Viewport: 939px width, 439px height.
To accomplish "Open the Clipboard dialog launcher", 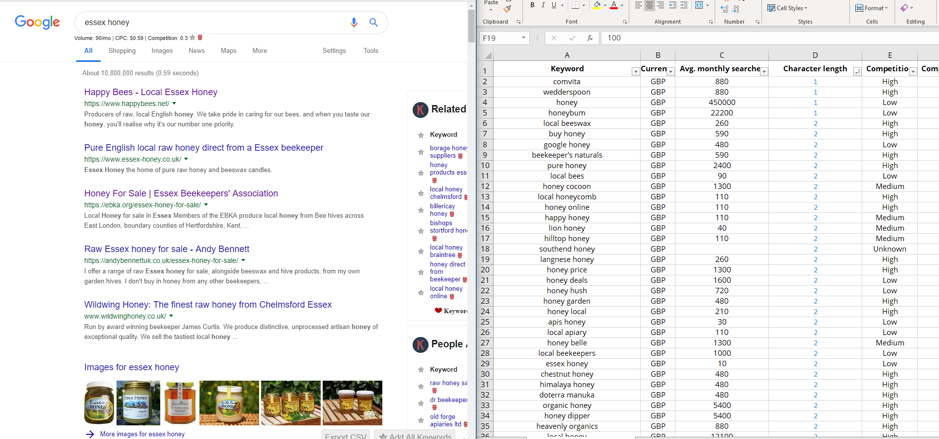I will click(x=520, y=22).
